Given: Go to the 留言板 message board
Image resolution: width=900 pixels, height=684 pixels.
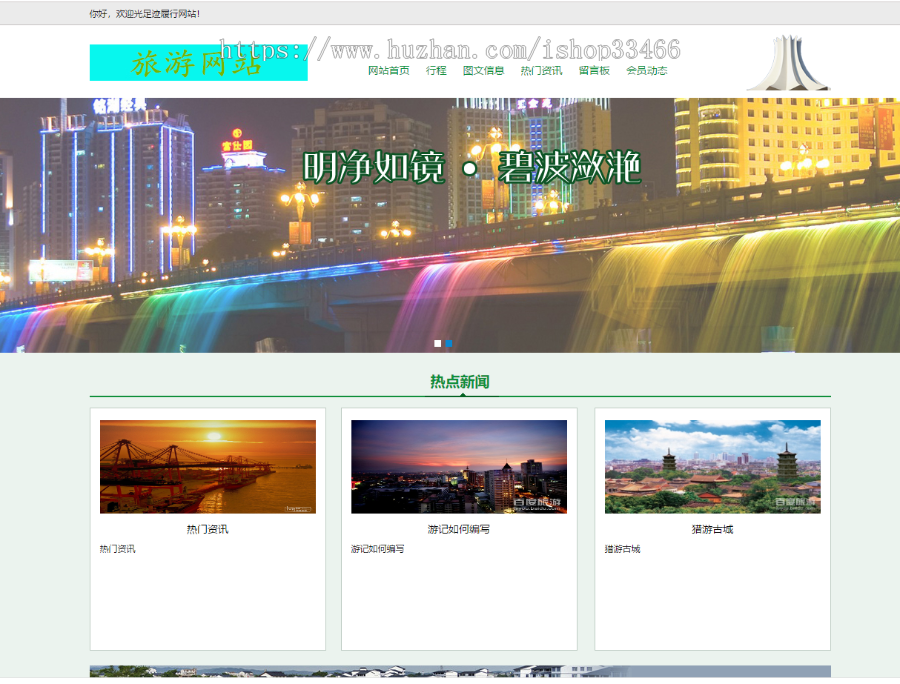Looking at the screenshot, I should pyautogui.click(x=592, y=70).
